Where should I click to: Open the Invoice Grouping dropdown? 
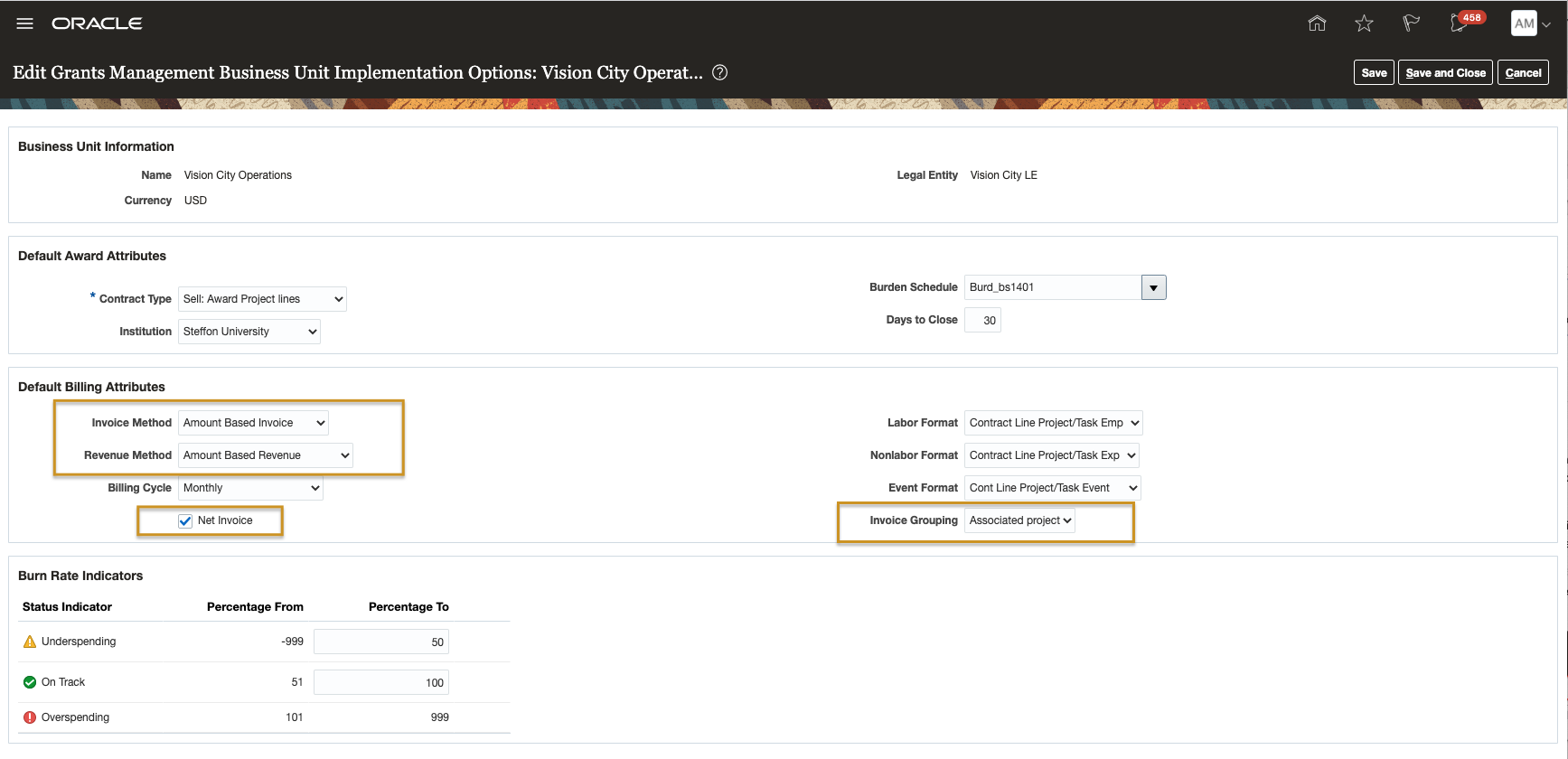tap(1019, 520)
